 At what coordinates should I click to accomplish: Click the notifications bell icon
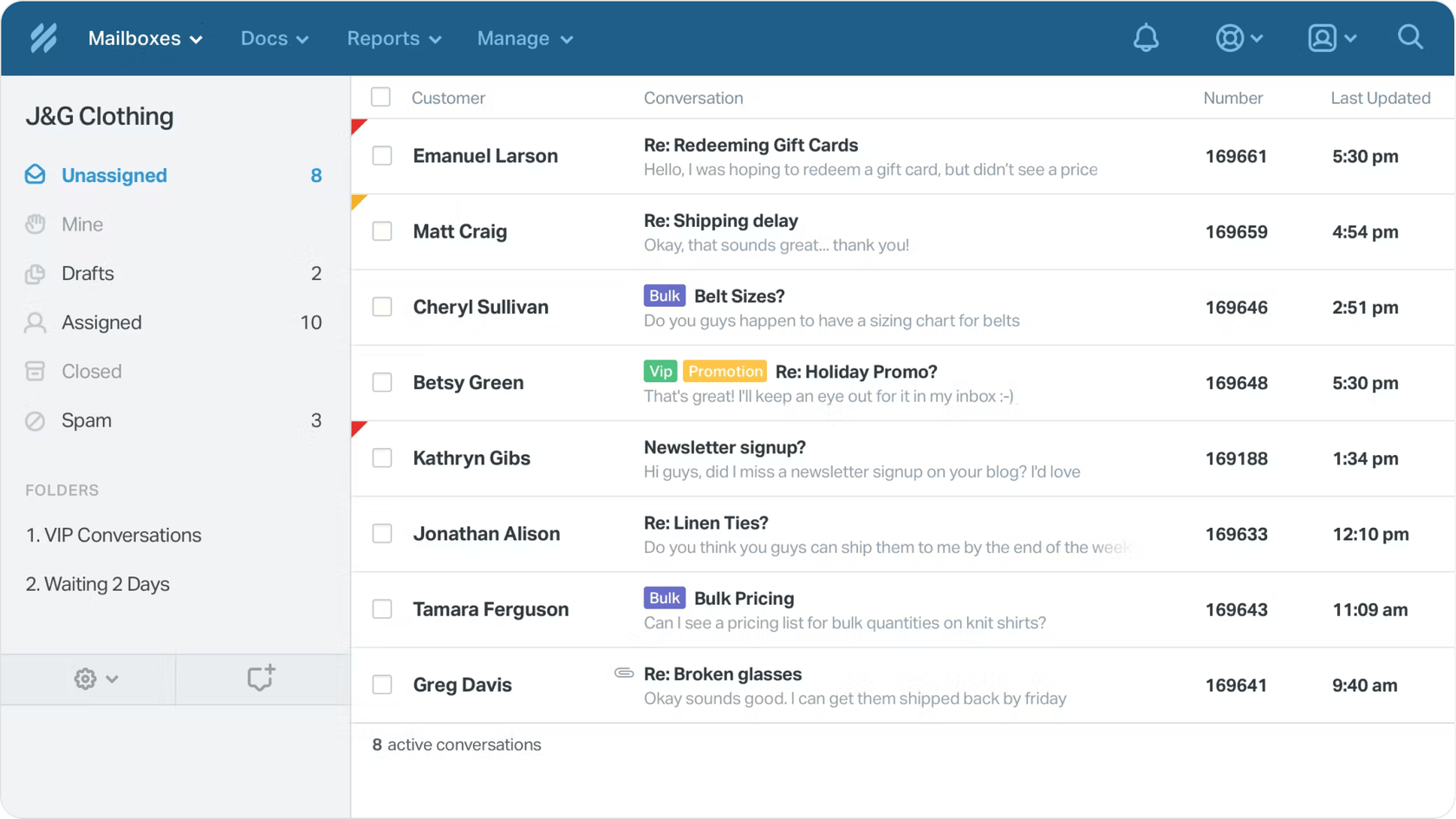coord(1146,37)
